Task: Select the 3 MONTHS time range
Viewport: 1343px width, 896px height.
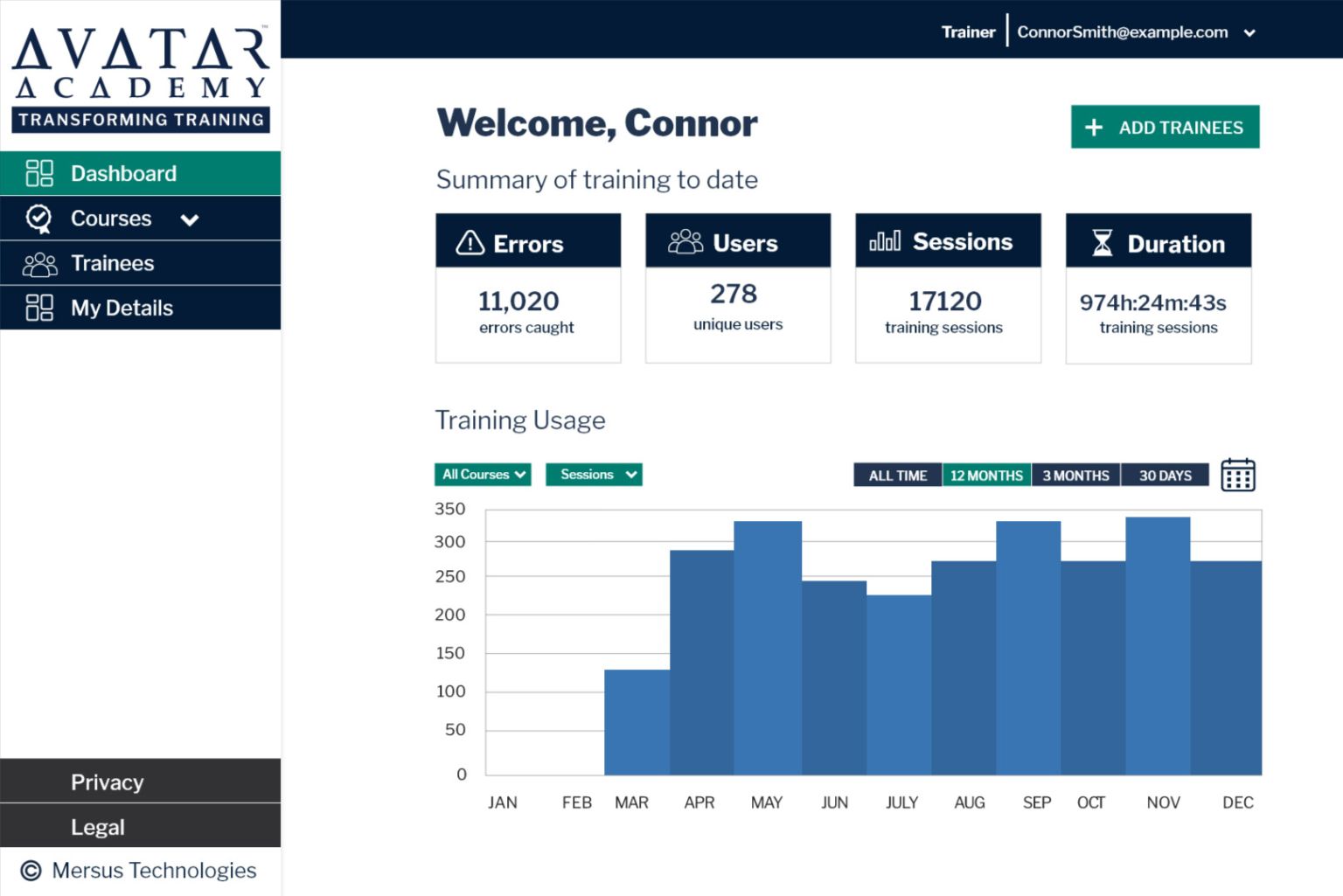Action: 1075,476
